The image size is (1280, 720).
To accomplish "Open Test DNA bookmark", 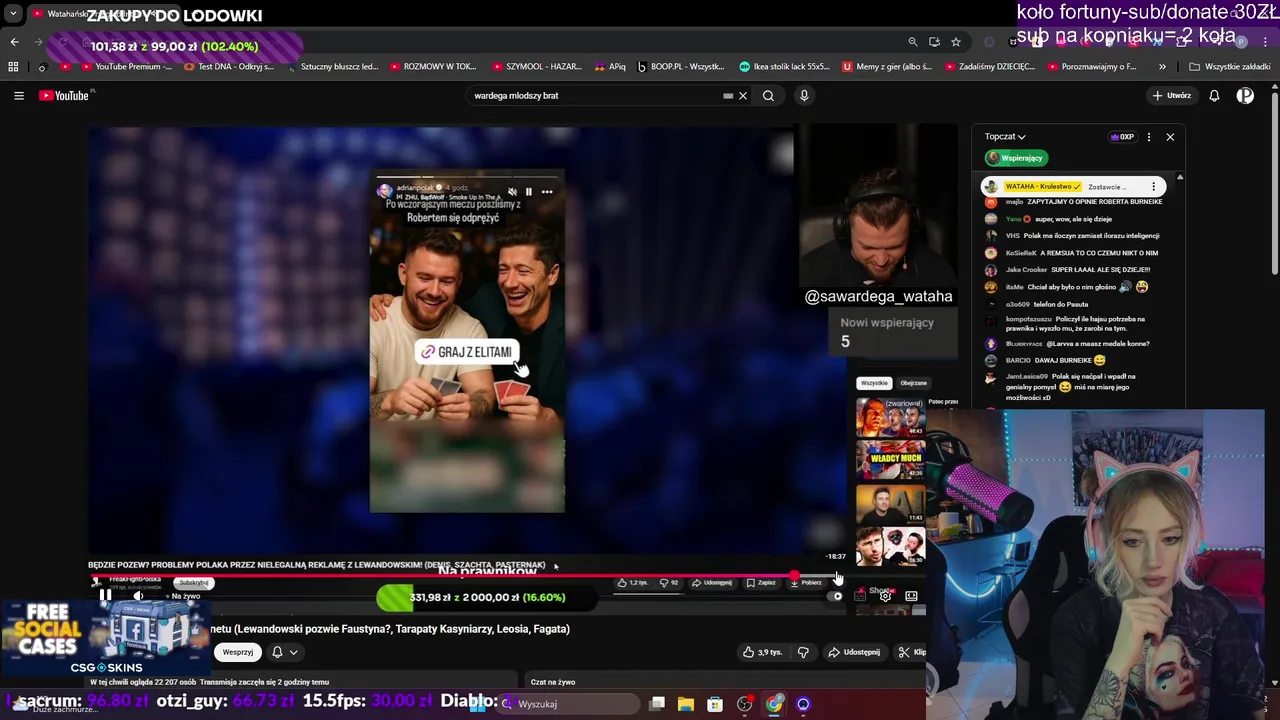I will (x=228, y=67).
